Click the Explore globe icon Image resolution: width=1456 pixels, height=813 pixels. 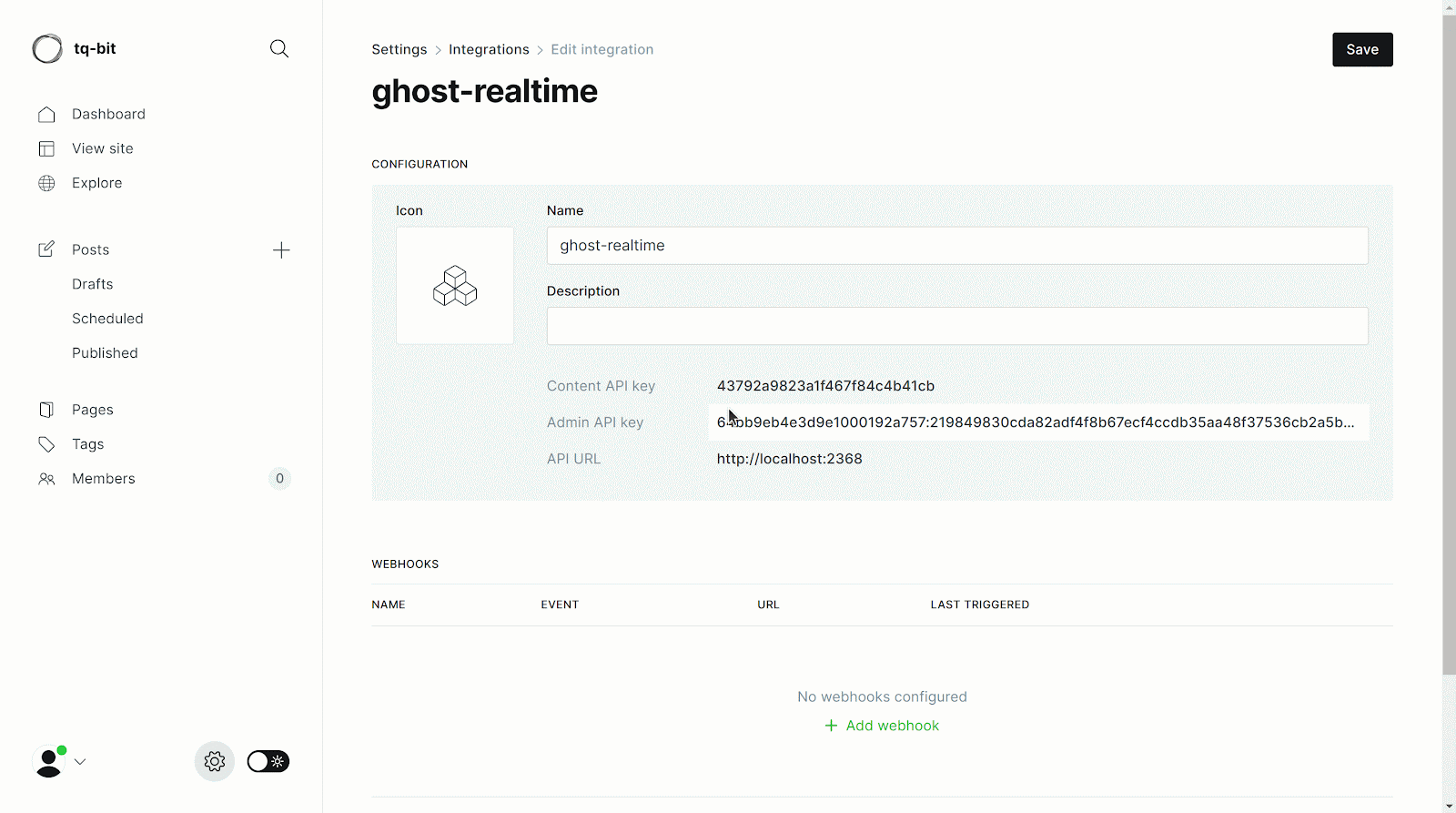click(x=46, y=183)
